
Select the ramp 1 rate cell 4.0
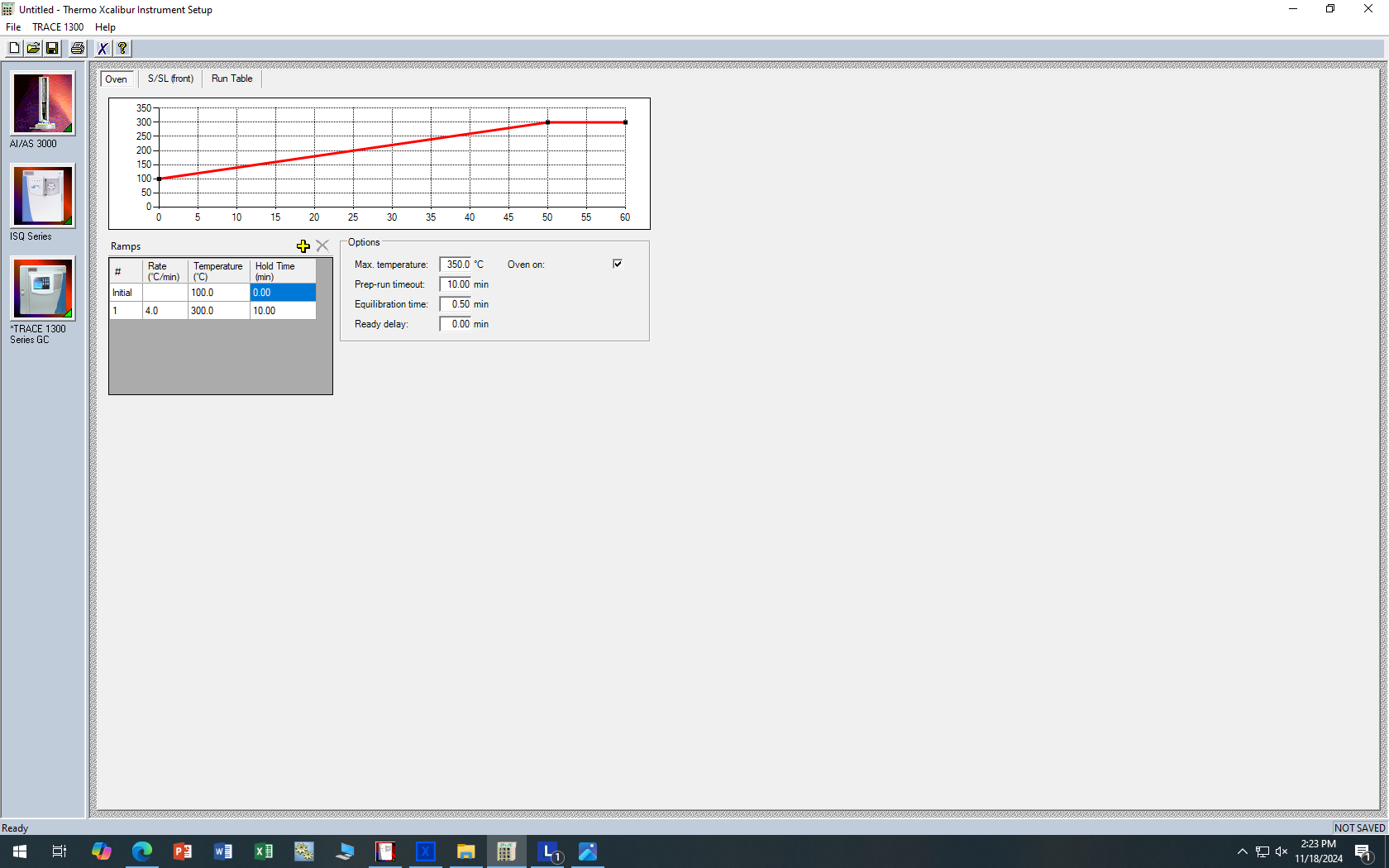click(165, 311)
